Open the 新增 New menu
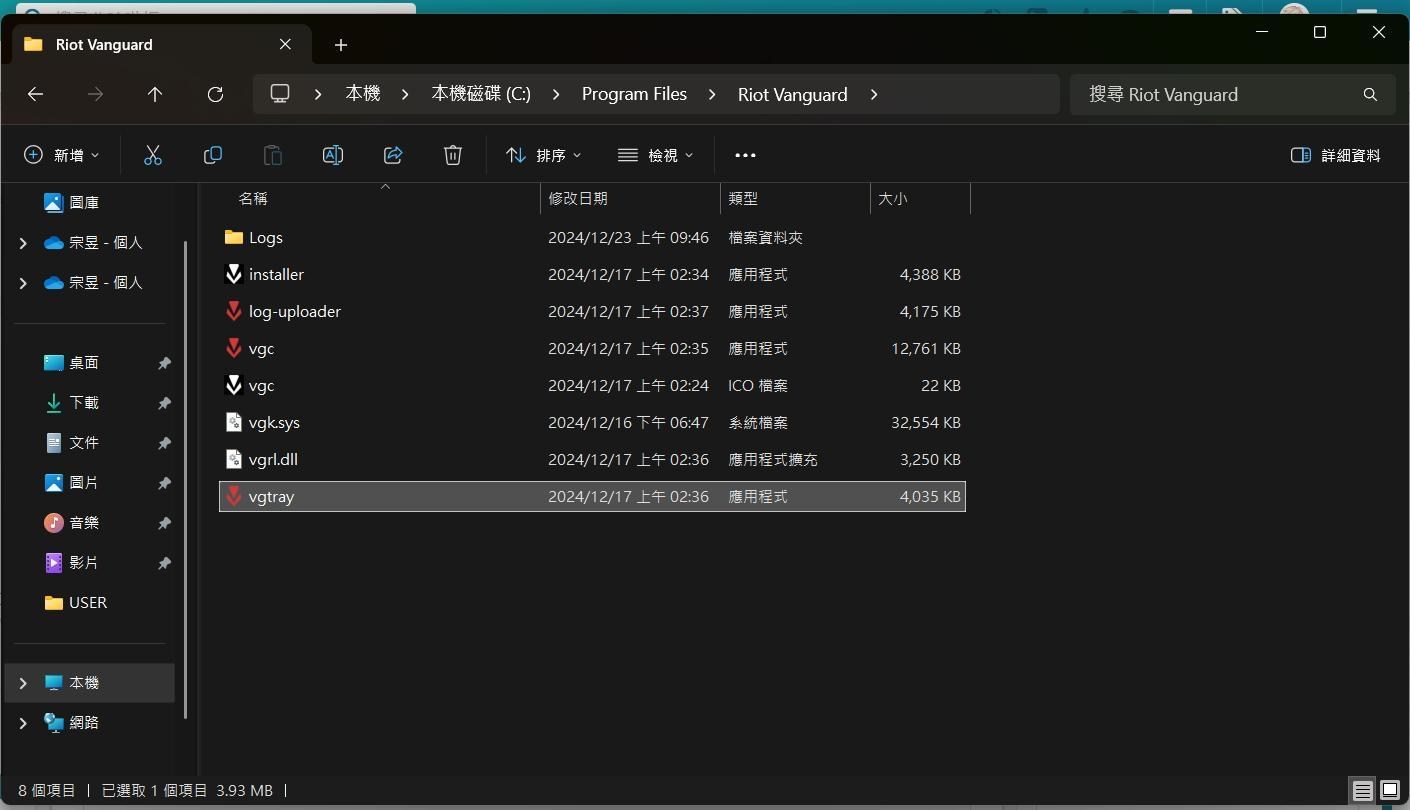1410x810 pixels. pos(60,155)
